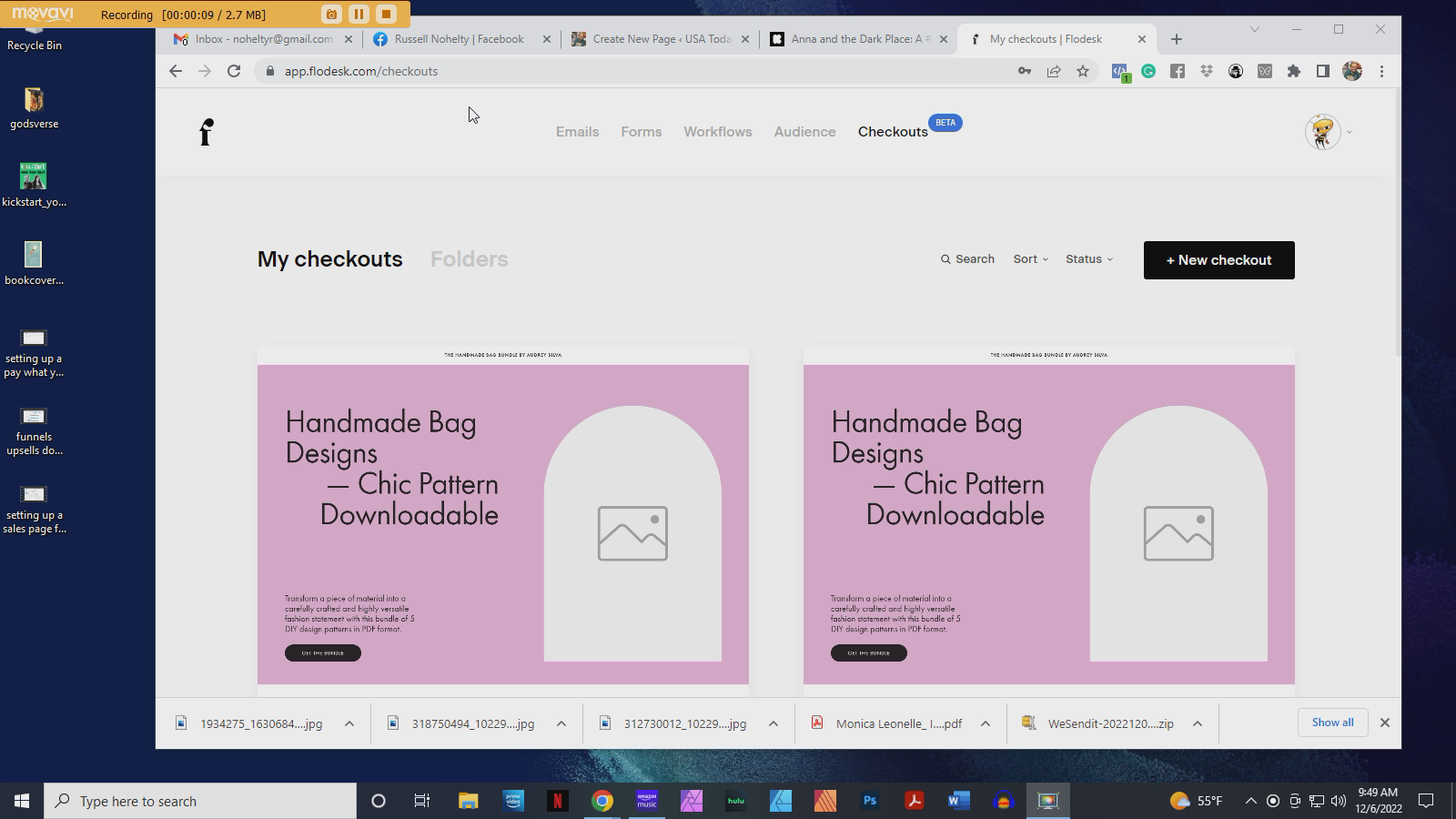1456x819 pixels.
Task: Expand options for the WeSendit zip download
Action: (x=1197, y=723)
